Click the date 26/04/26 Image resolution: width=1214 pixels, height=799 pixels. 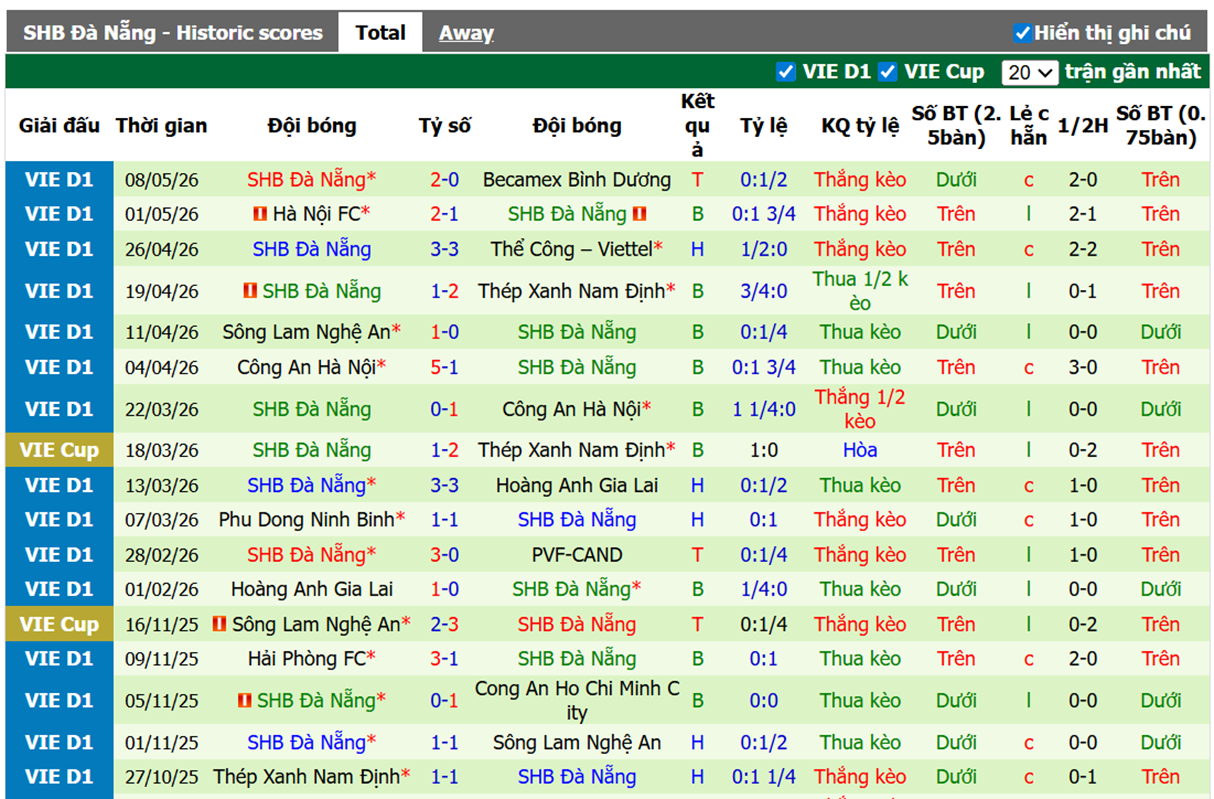pos(162,249)
